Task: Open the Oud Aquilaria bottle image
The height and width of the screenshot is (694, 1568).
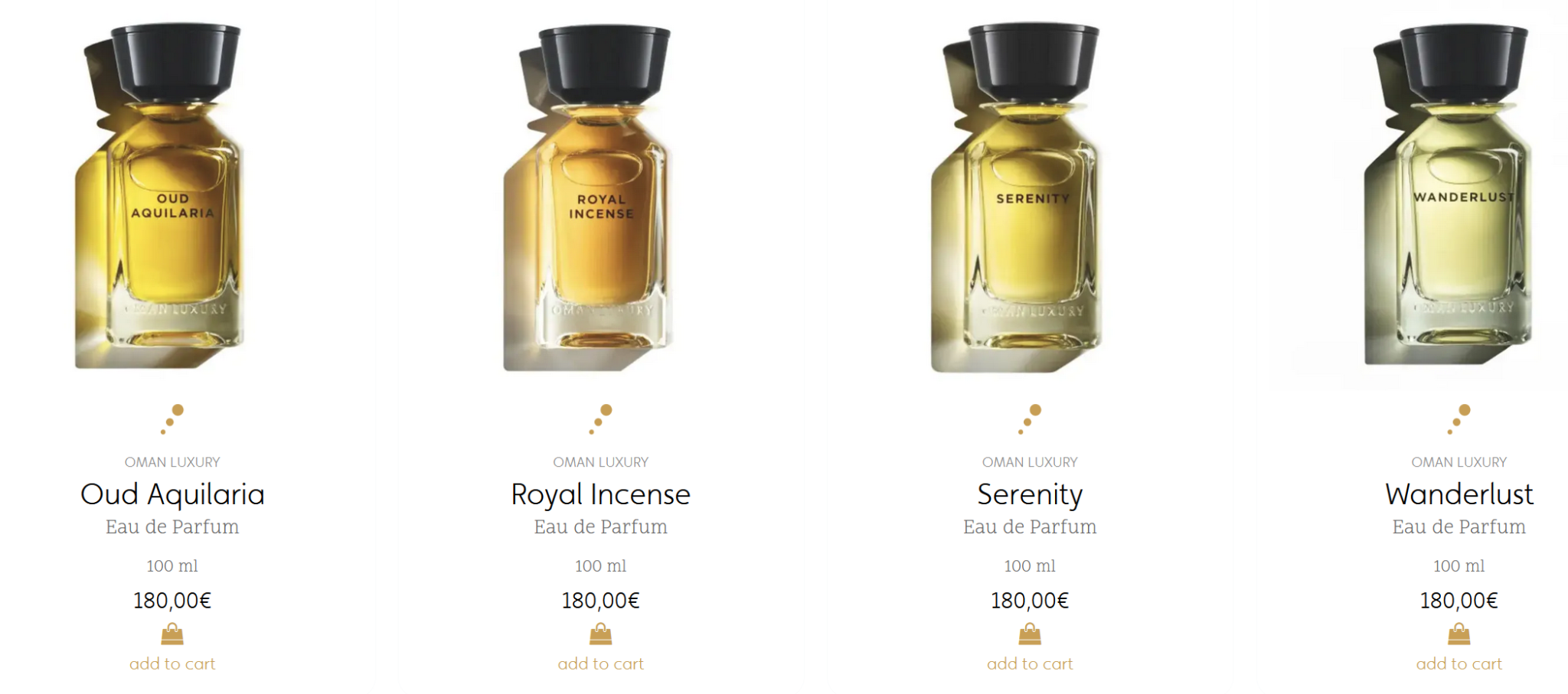Action: [x=159, y=196]
